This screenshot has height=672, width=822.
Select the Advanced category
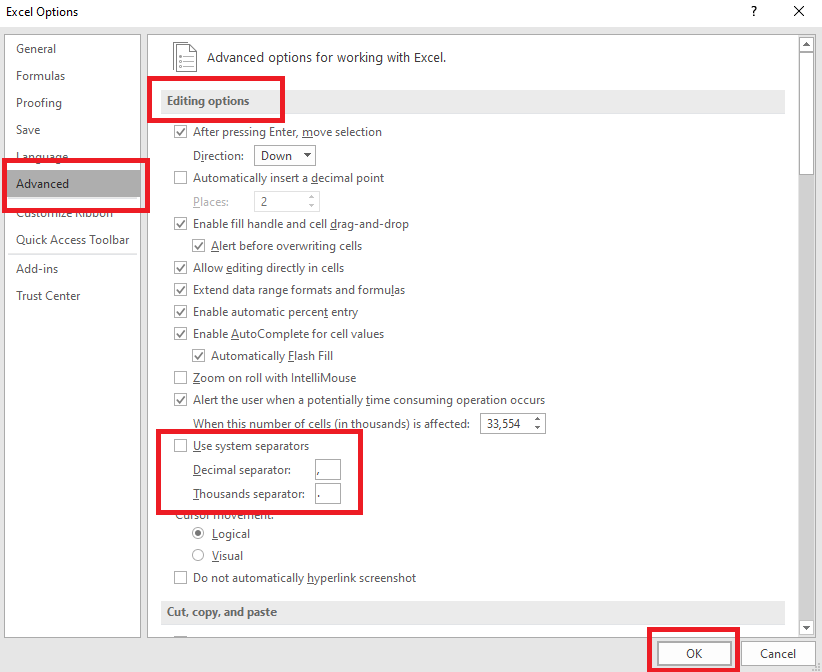[x=74, y=184]
